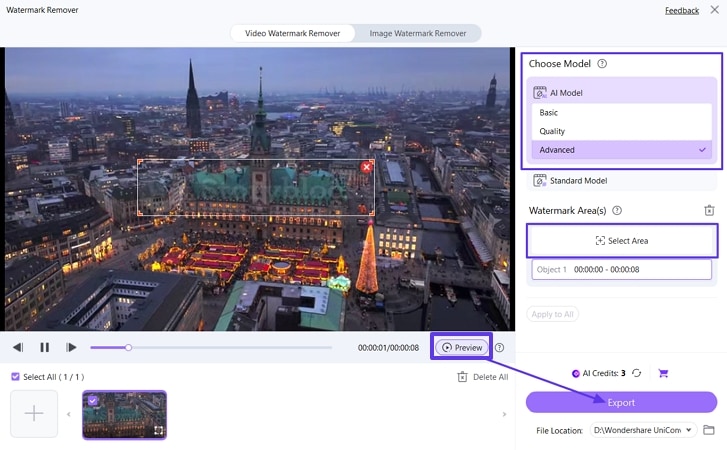Click the AI Model icon

coord(540,93)
